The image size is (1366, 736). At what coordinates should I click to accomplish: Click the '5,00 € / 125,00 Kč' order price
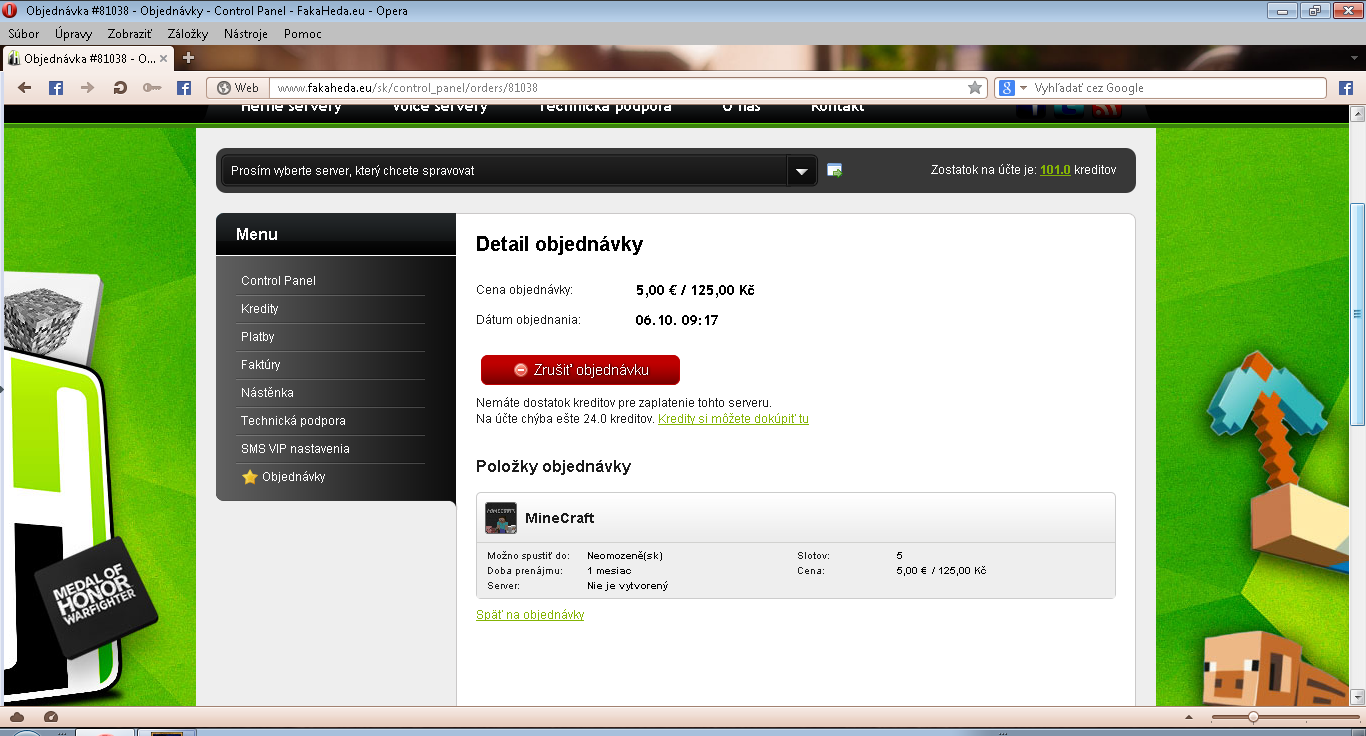(695, 291)
